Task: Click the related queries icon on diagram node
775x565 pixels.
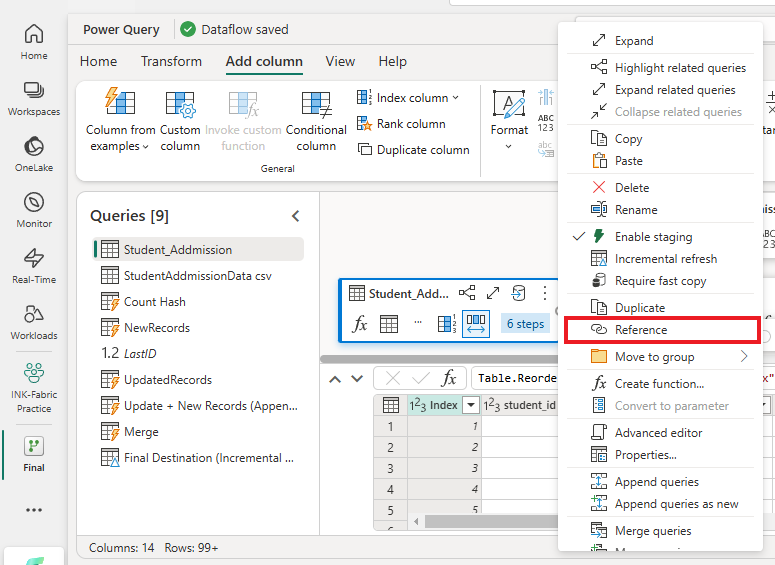Action: click(x=467, y=293)
